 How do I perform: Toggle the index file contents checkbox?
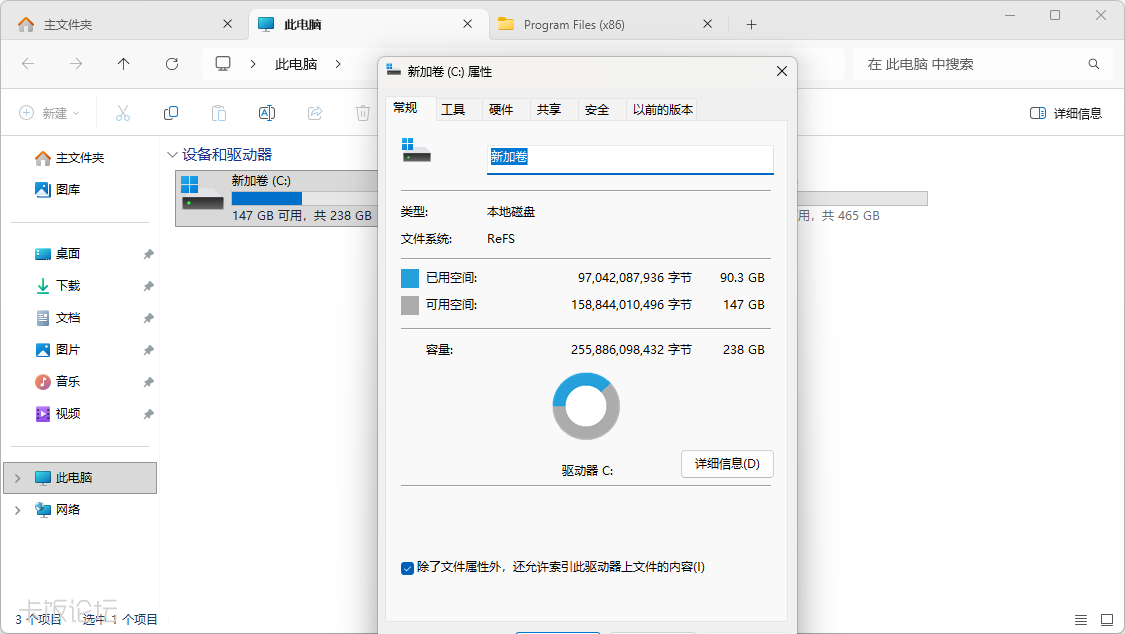(x=408, y=568)
